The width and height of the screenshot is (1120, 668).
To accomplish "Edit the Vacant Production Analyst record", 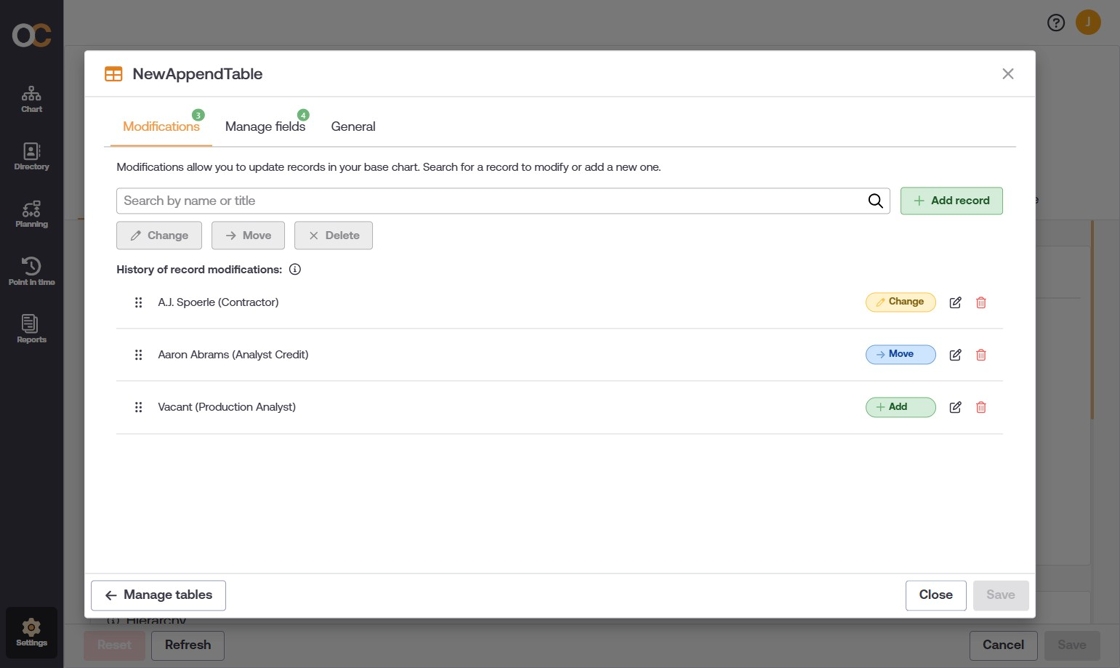I will click(955, 407).
